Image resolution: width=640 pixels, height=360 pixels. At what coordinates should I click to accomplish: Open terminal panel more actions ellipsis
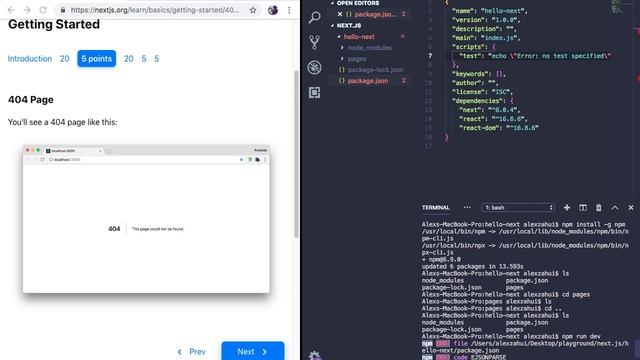point(467,207)
